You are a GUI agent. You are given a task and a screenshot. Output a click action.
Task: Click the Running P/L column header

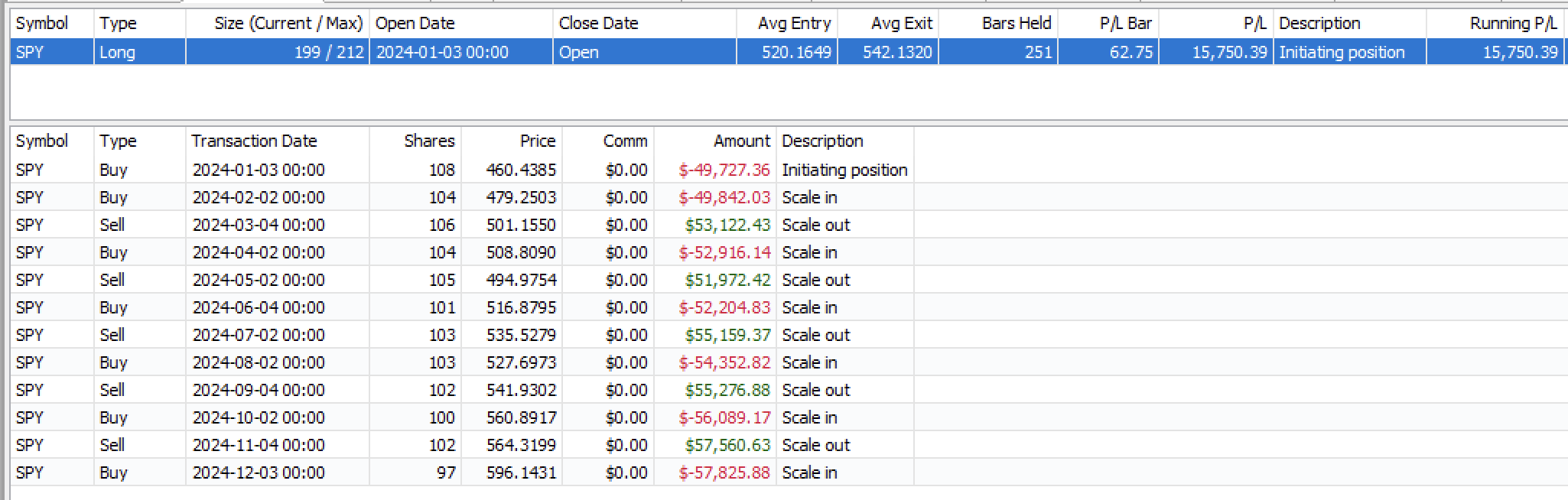pyautogui.click(x=1512, y=23)
